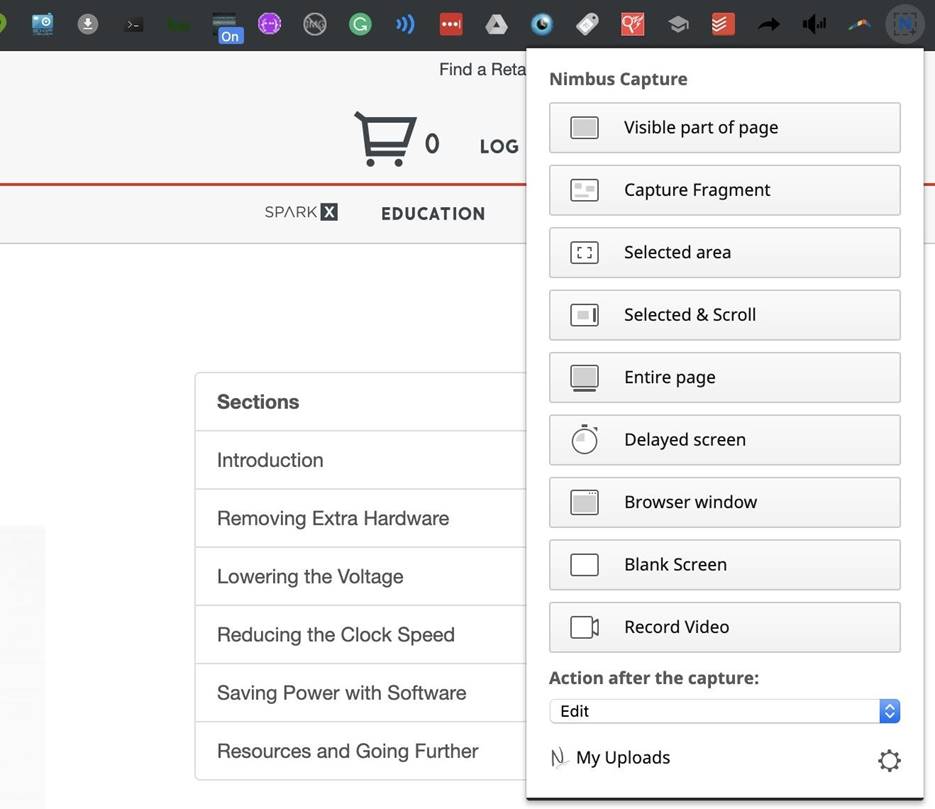This screenshot has height=809, width=935.
Task: Open My Uploads link
Action: point(622,758)
